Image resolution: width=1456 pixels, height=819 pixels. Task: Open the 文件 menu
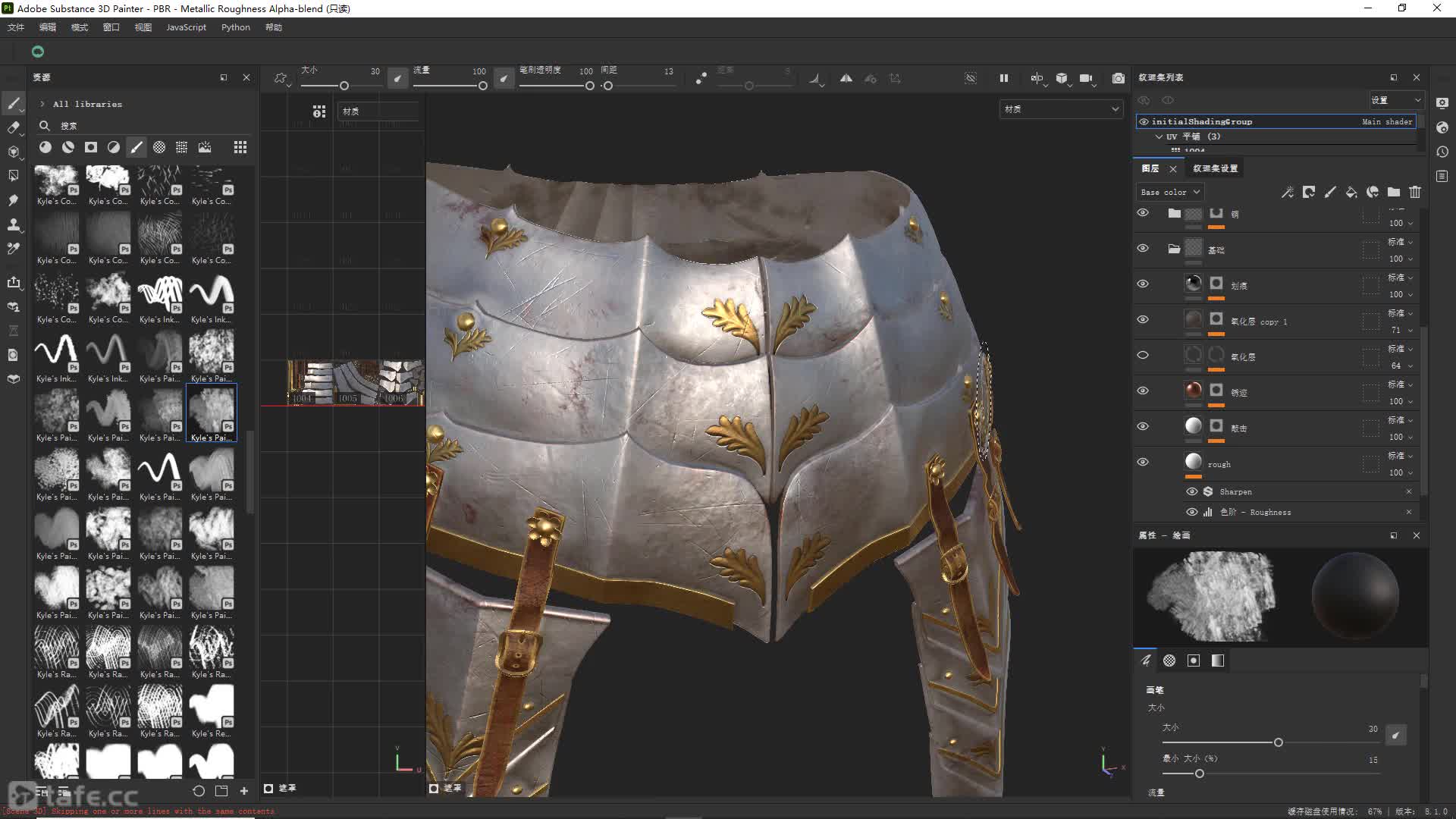[x=16, y=27]
